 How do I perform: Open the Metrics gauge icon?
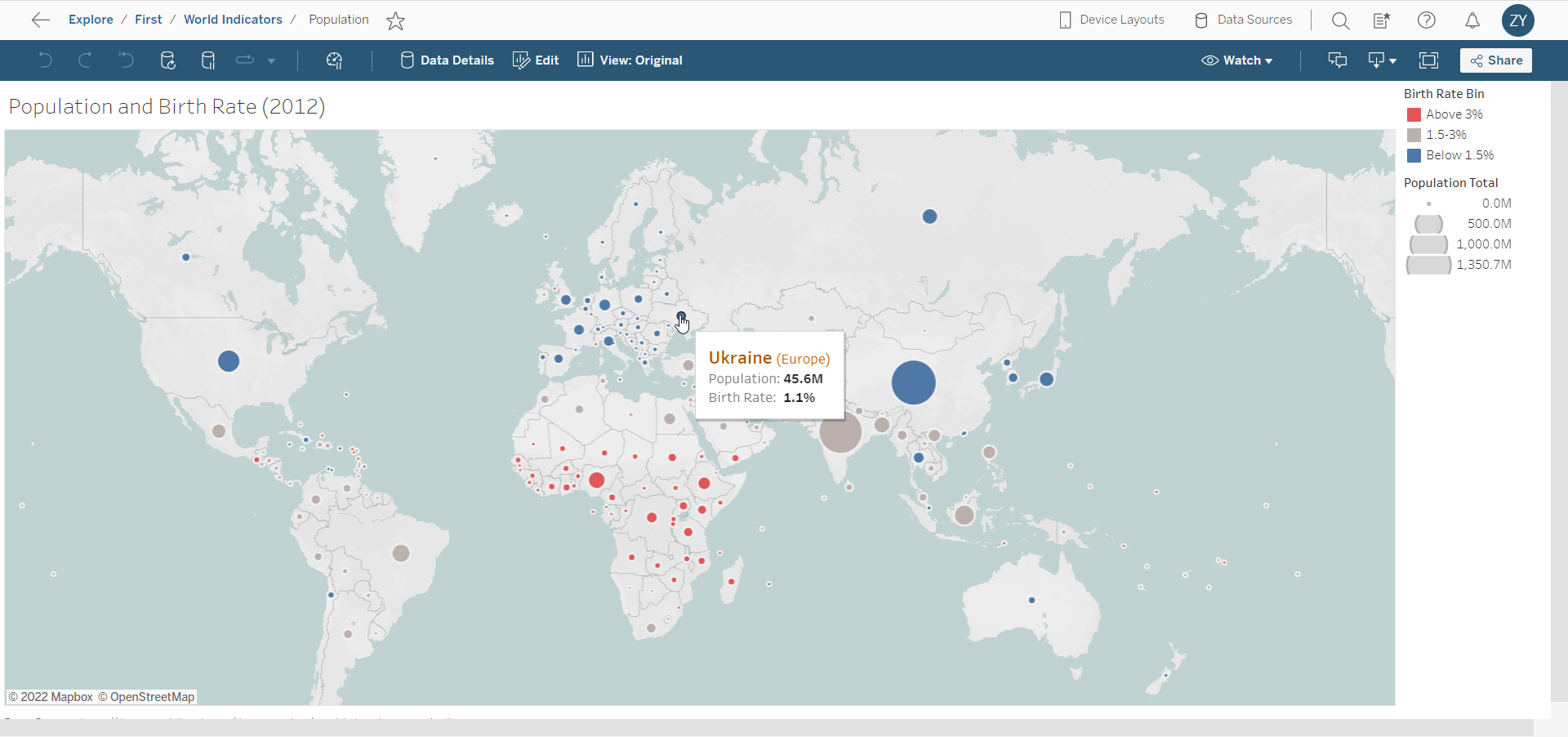(x=335, y=60)
